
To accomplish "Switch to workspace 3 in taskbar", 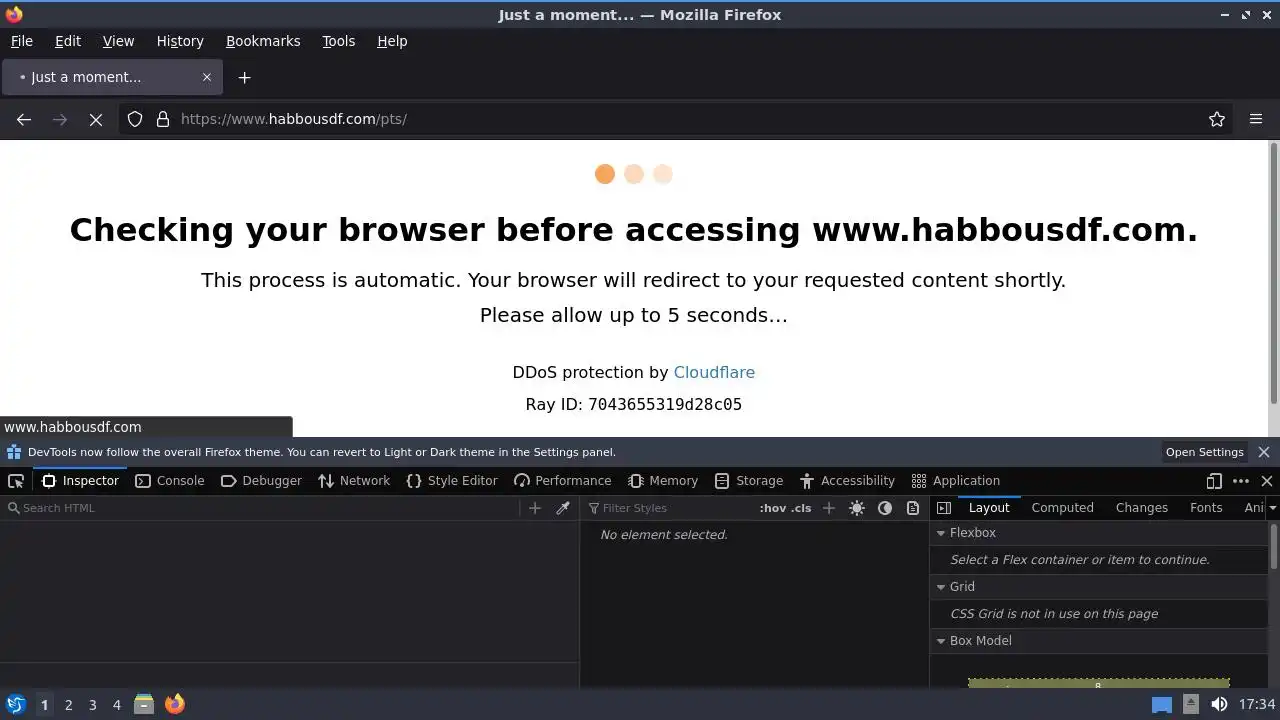I will tap(92, 705).
